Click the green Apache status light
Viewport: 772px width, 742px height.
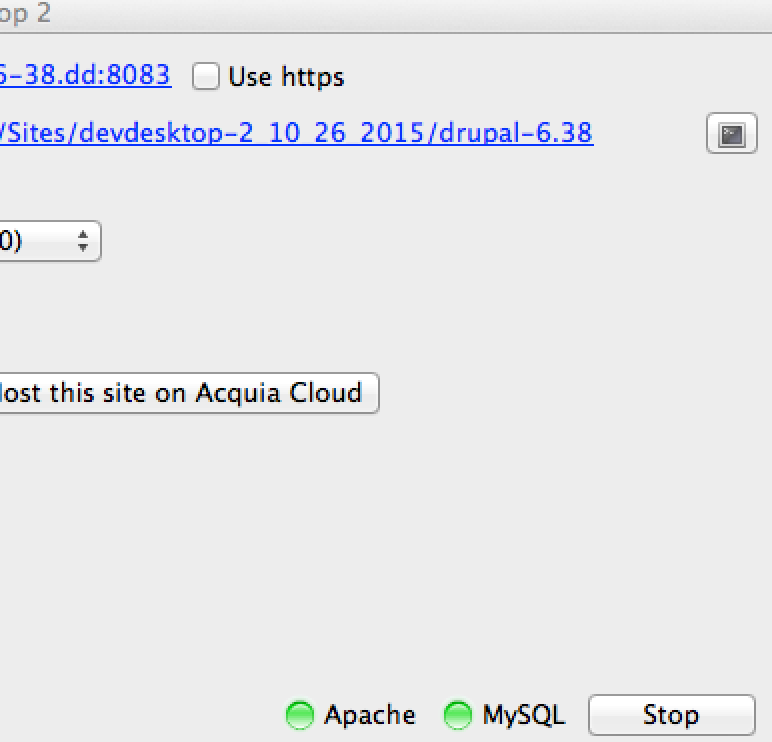(300, 714)
